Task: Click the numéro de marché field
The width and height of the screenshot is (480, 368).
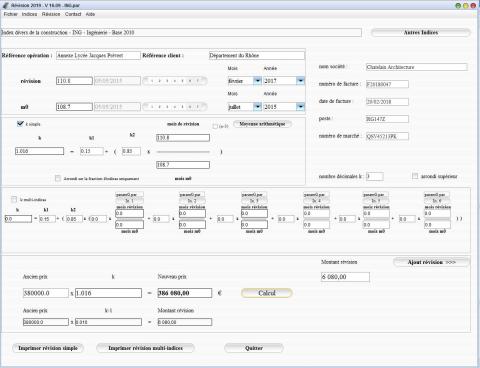Action: click(387, 136)
